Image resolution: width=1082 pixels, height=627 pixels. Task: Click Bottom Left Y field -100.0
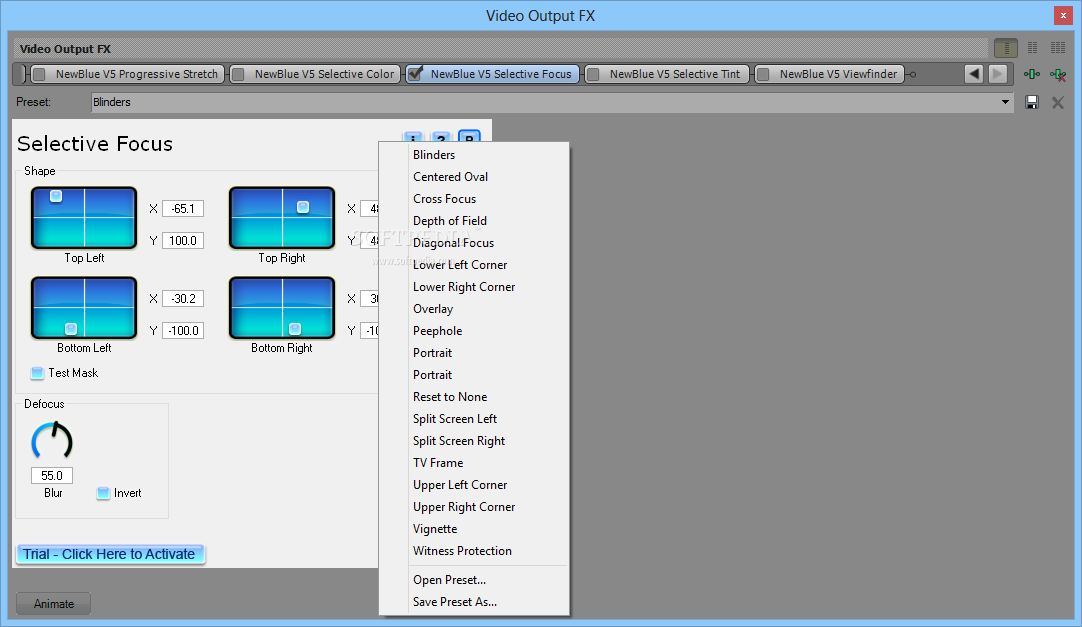click(183, 331)
